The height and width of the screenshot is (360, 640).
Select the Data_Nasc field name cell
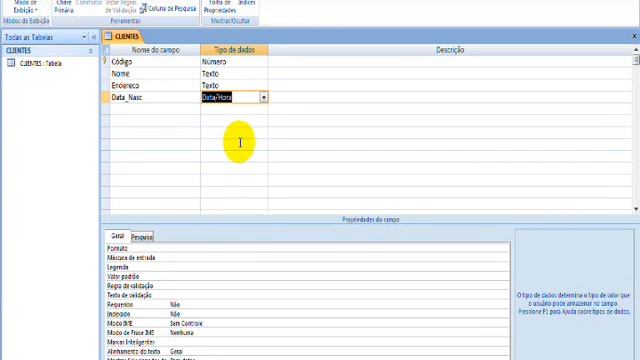point(155,97)
